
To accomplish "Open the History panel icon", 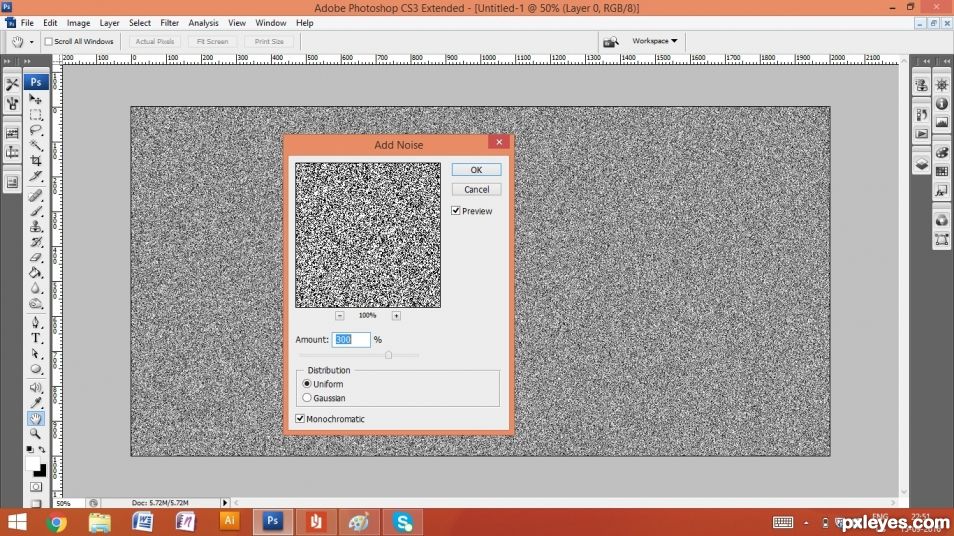I will click(x=922, y=114).
